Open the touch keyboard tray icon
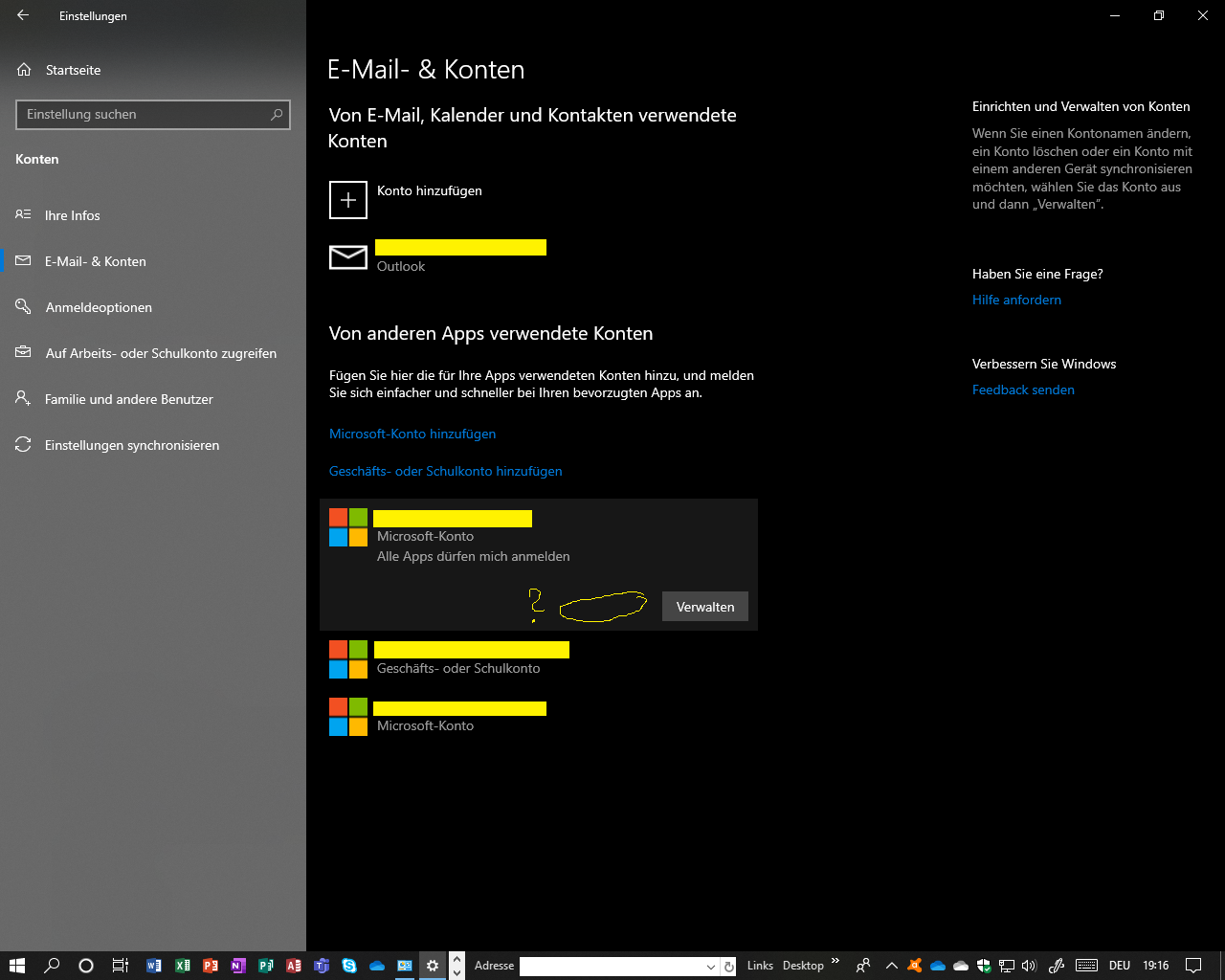1225x980 pixels. point(1086,966)
